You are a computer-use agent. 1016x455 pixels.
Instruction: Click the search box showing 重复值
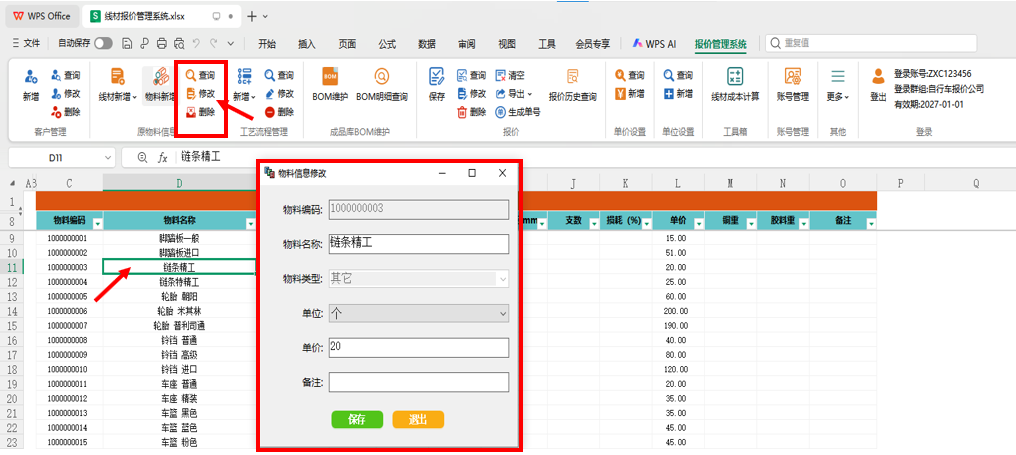click(x=871, y=43)
